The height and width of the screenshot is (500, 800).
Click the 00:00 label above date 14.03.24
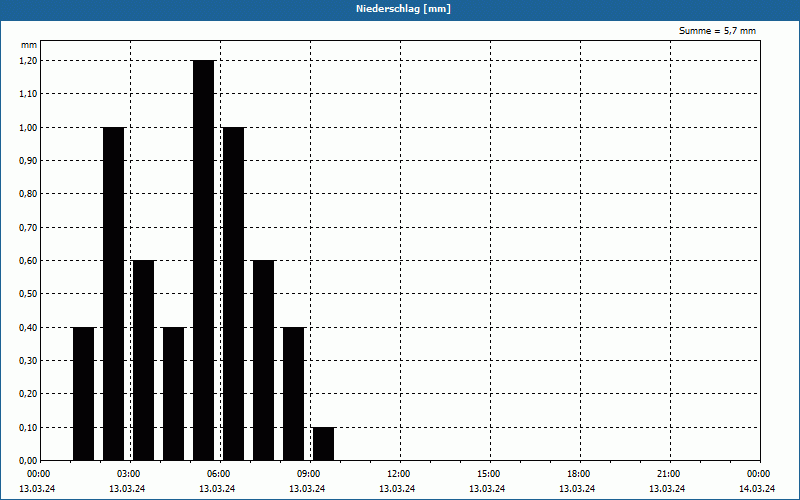click(x=759, y=474)
